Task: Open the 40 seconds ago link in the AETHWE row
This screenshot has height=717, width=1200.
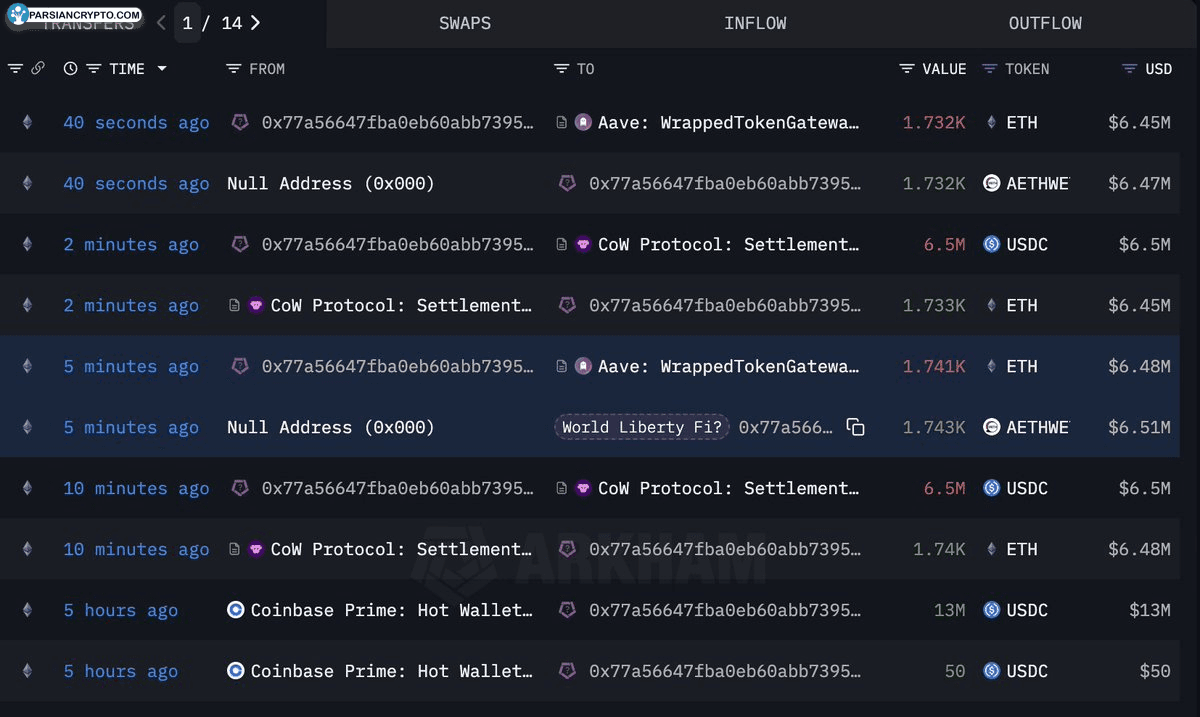Action: tap(136, 183)
